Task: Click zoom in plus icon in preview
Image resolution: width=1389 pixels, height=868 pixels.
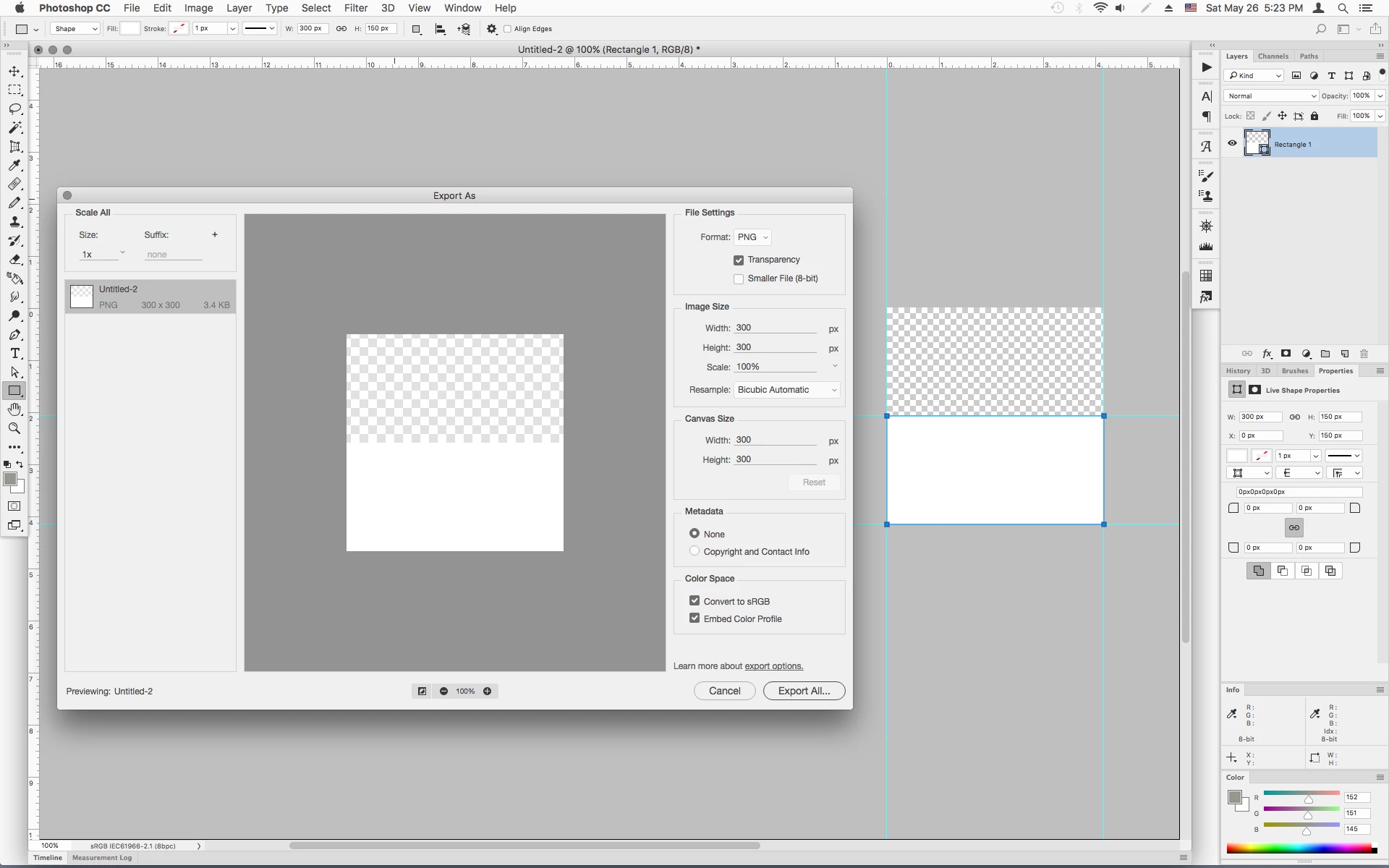Action: pos(488,692)
